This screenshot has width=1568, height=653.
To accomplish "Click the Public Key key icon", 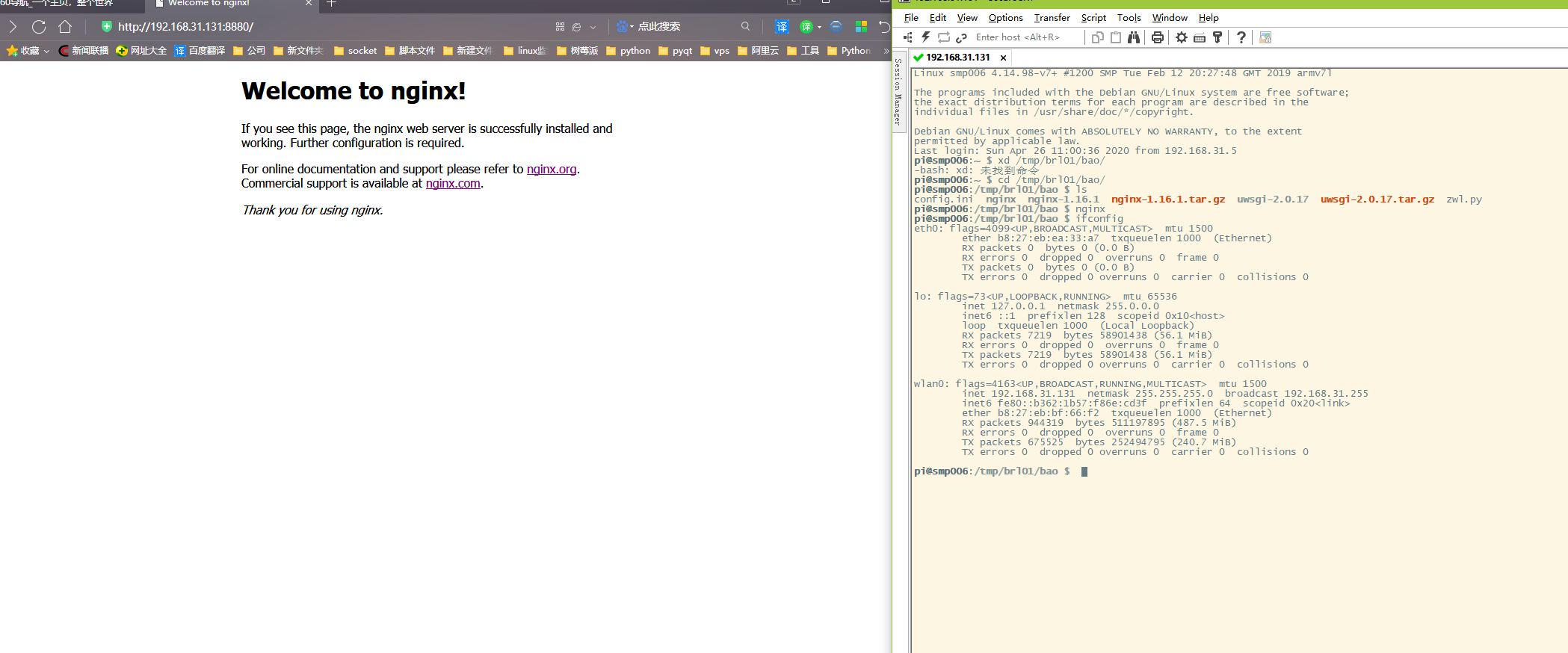I will (x=1217, y=37).
